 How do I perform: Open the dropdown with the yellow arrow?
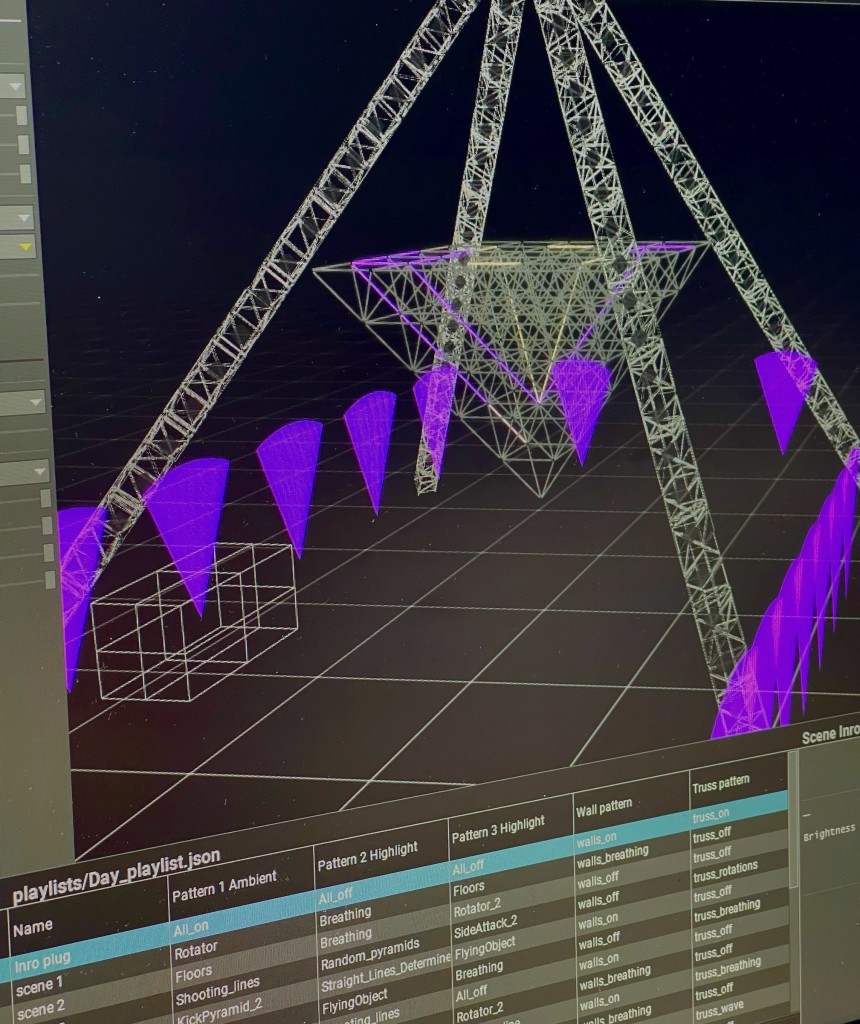pos(20,246)
